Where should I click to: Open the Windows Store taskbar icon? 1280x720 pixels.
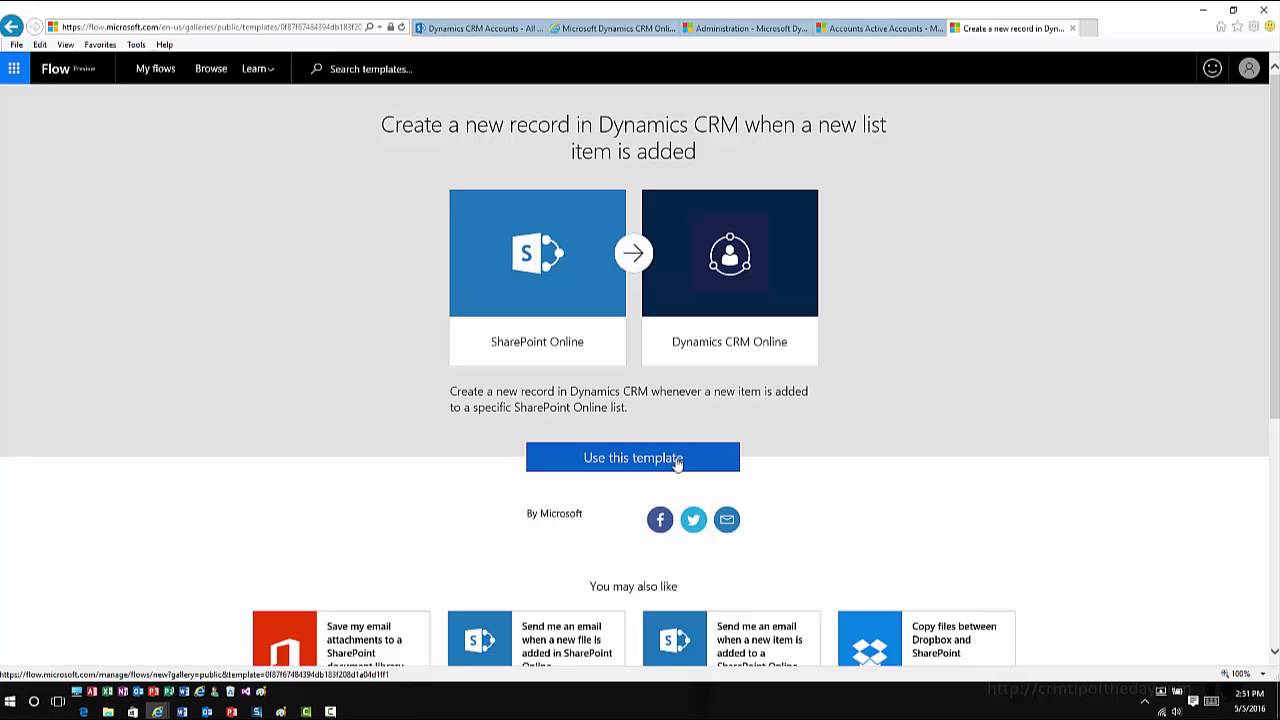(x=132, y=712)
